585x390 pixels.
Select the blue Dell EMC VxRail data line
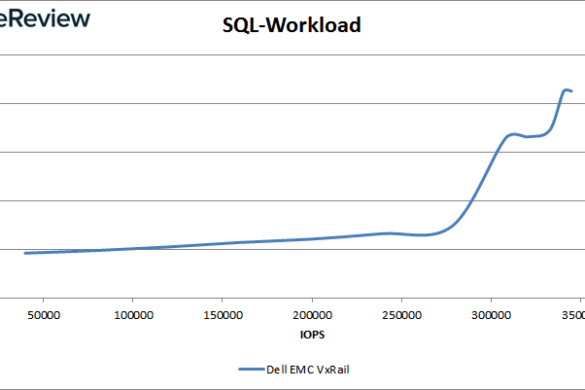pyautogui.click(x=298, y=239)
